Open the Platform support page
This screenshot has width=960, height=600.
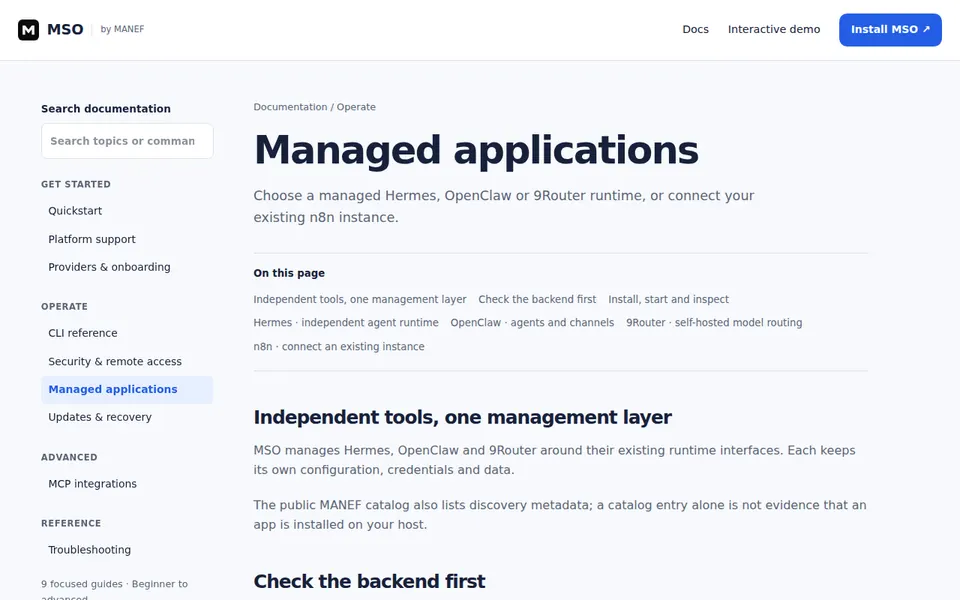click(92, 239)
